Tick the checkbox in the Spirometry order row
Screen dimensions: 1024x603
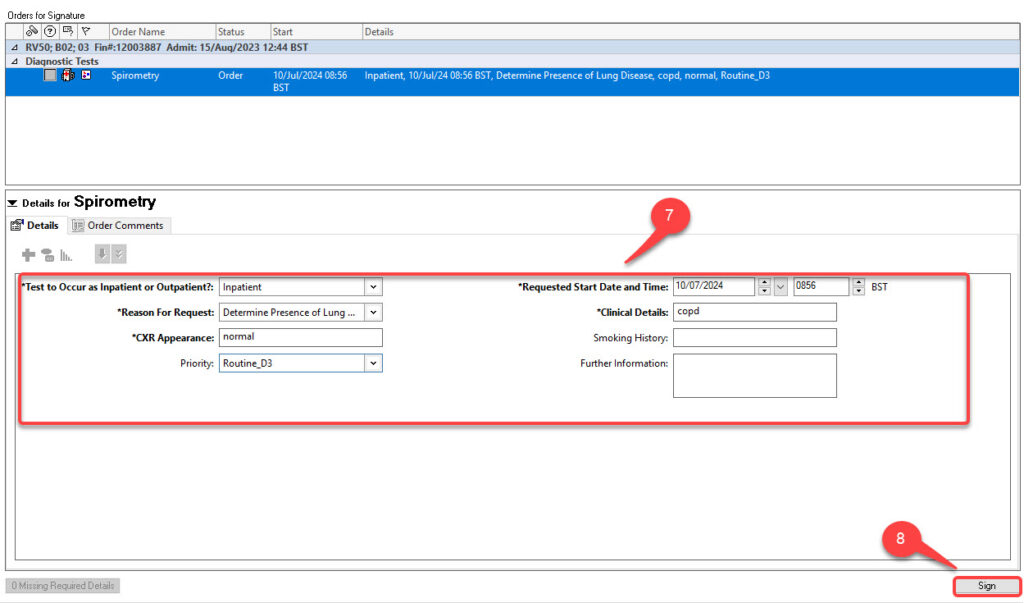click(x=50, y=76)
